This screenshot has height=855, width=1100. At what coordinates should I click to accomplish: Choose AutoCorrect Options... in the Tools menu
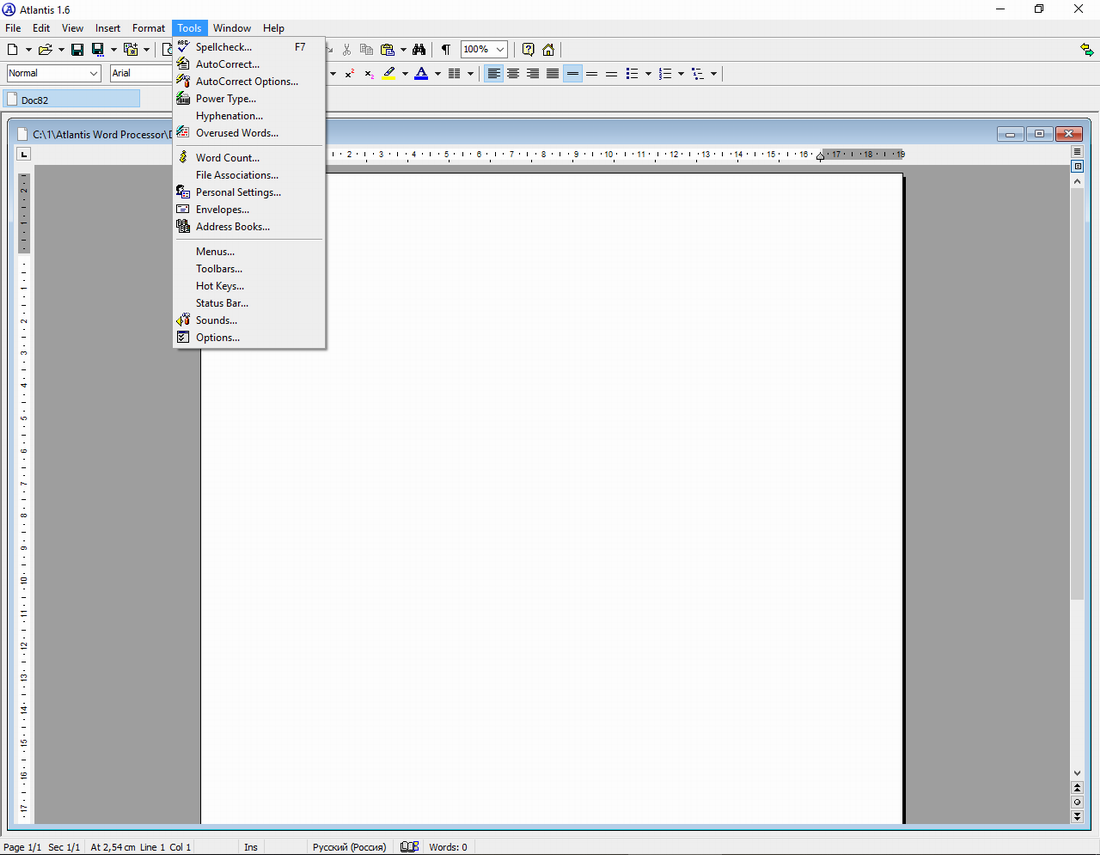[x=249, y=81]
